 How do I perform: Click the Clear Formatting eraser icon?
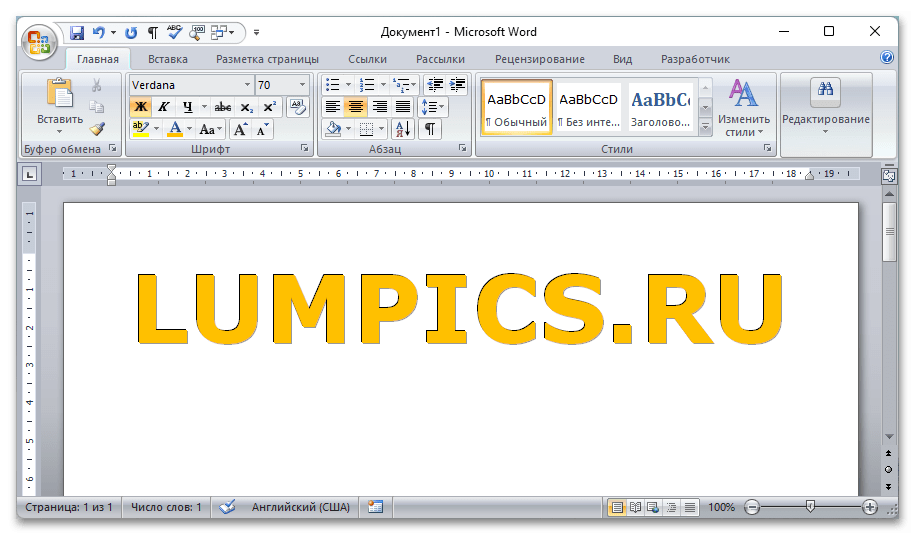pyautogui.click(x=298, y=106)
